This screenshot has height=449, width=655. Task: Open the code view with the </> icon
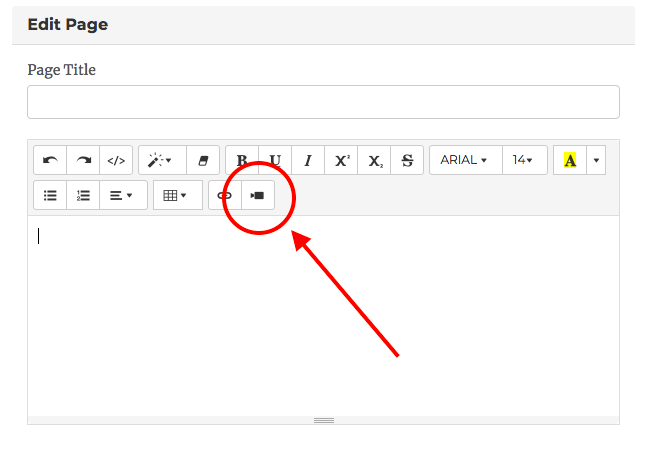click(x=116, y=160)
